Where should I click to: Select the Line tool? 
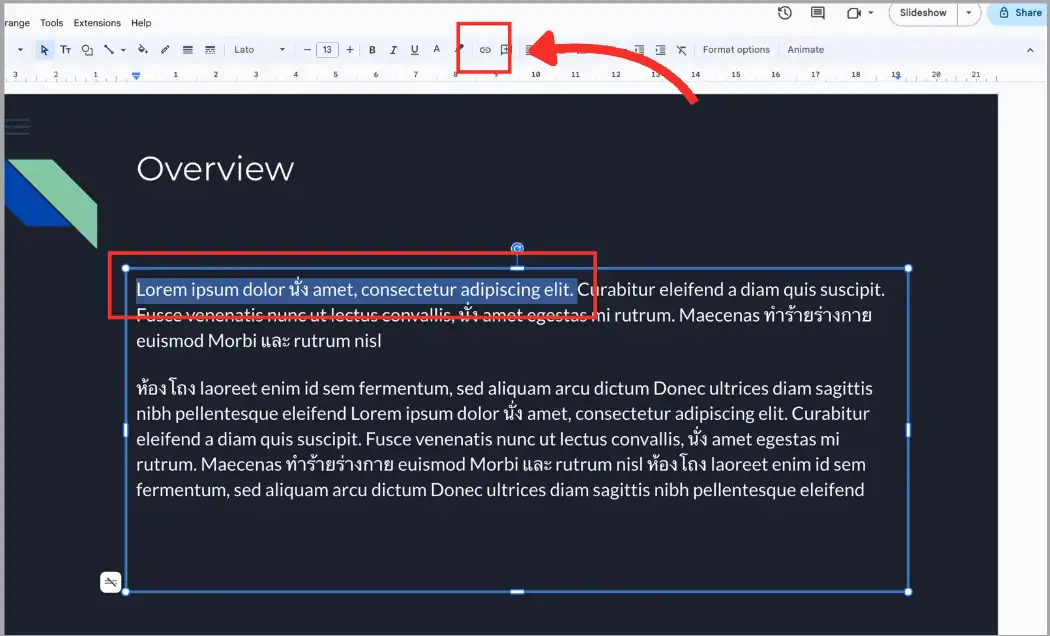108,50
